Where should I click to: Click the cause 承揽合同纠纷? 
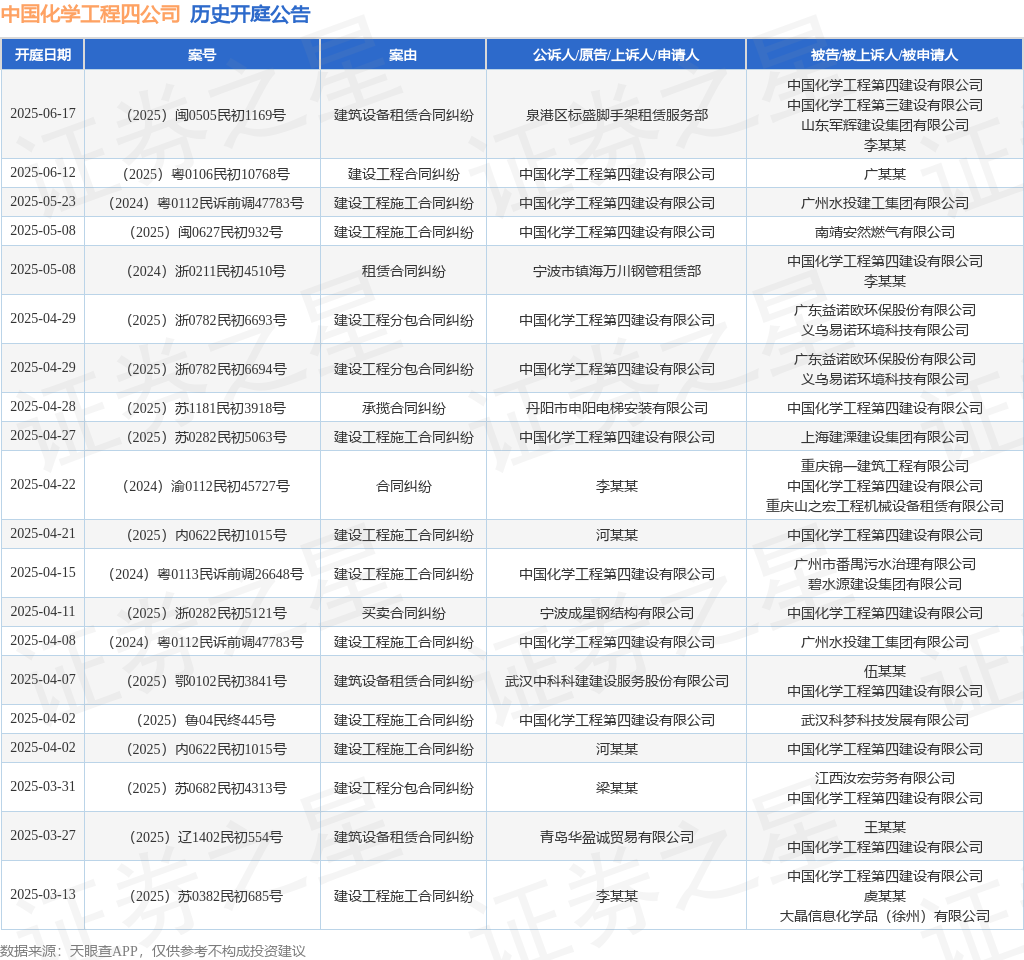404,408
